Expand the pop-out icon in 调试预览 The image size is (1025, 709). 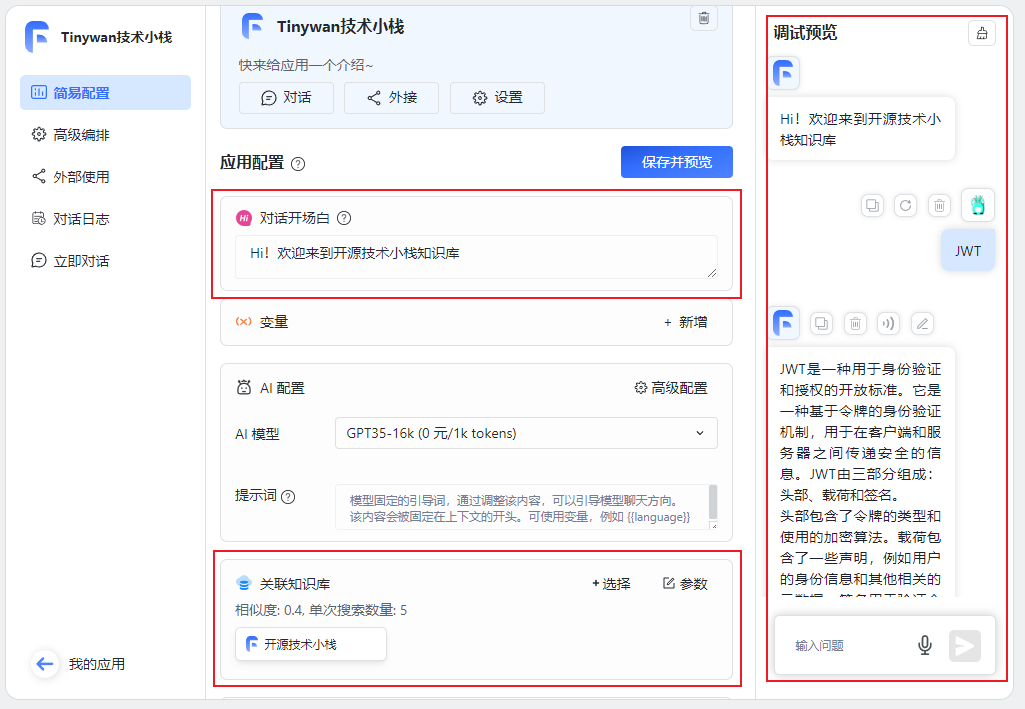981,33
